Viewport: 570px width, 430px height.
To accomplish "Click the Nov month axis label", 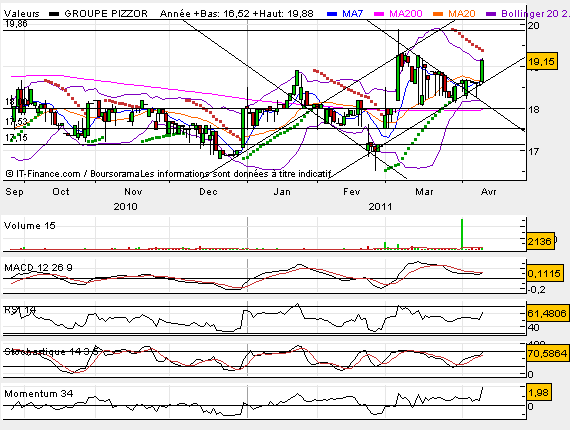I will point(133,192).
